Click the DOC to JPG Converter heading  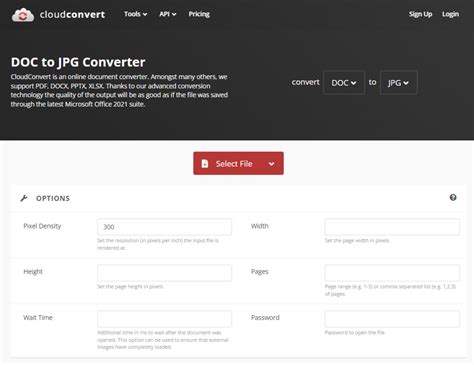[x=78, y=62]
